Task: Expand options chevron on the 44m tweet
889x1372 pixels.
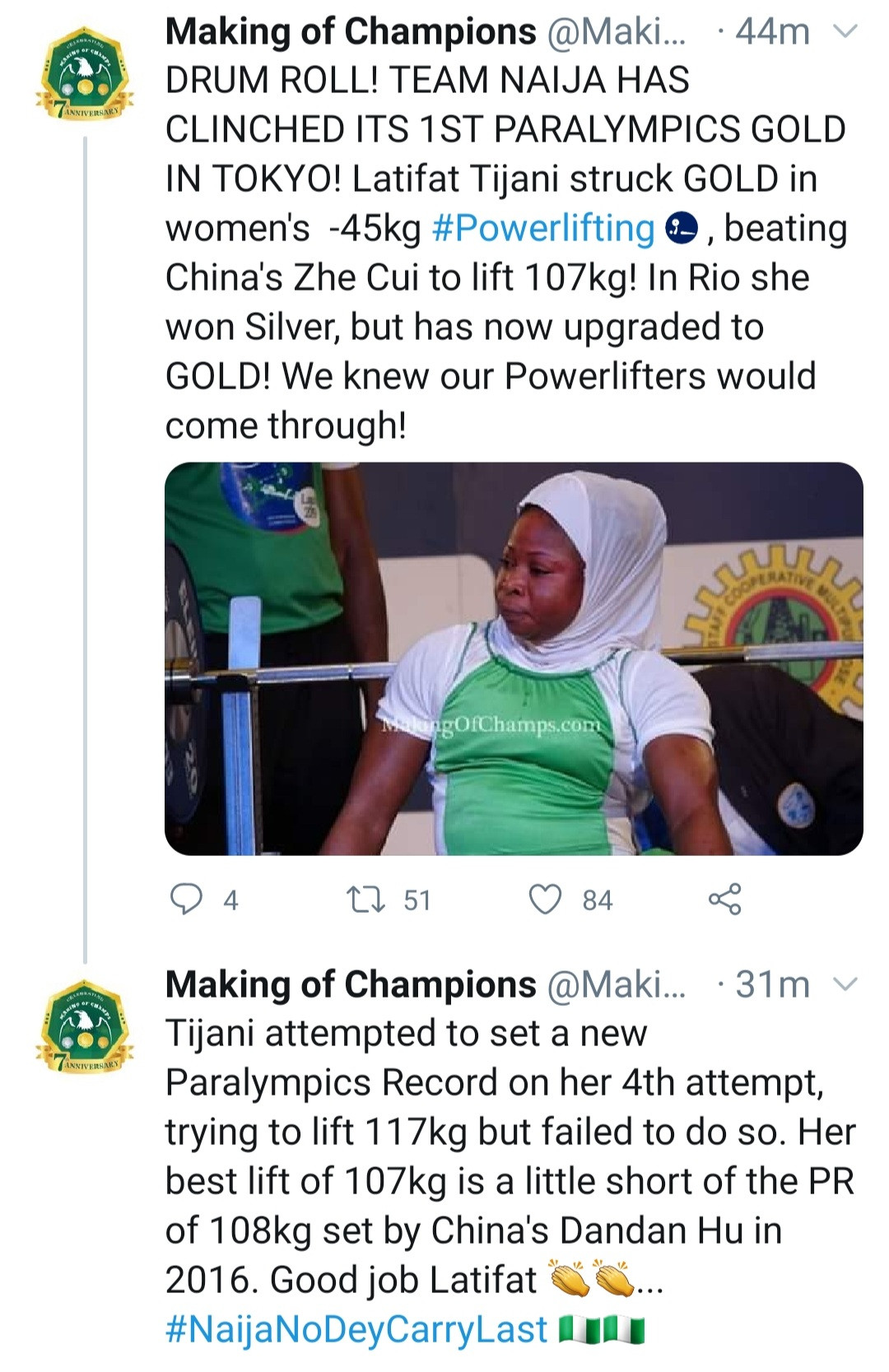Action: pos(846,32)
